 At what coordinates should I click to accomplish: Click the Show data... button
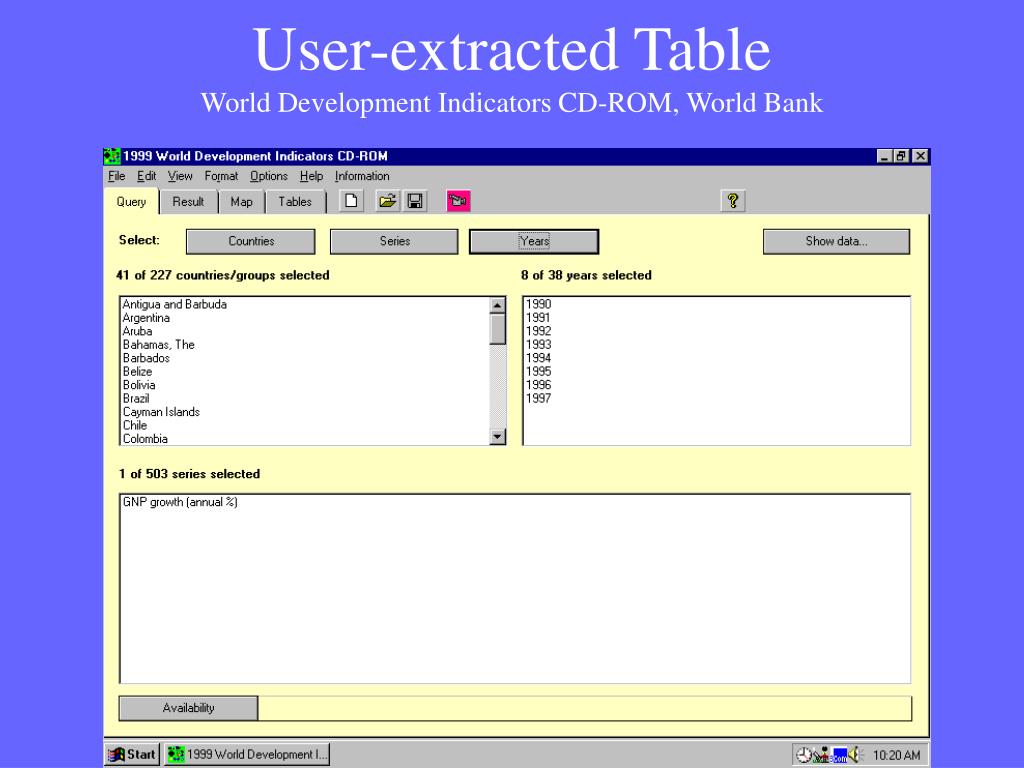[x=836, y=241]
